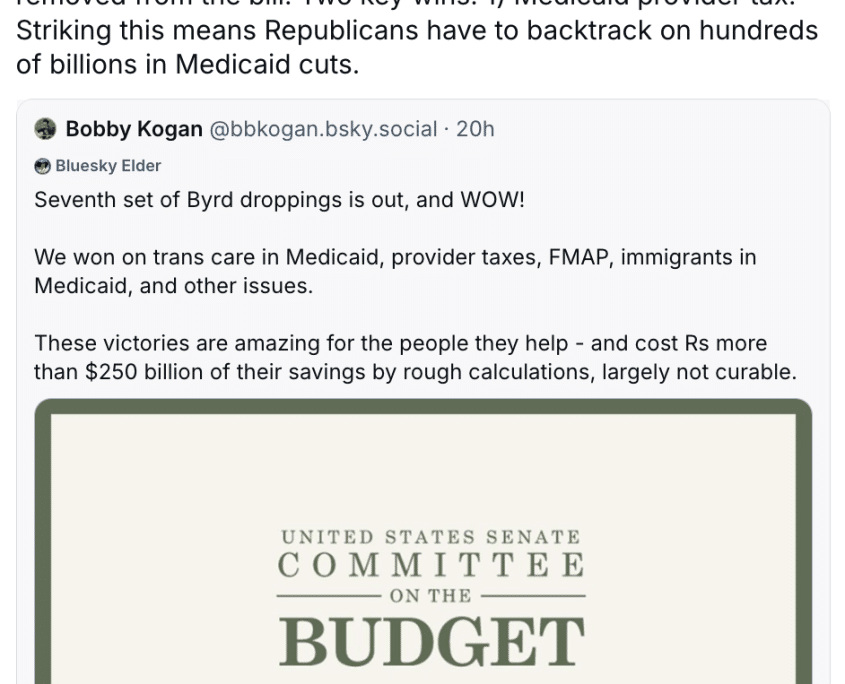
Task: Click 'ON THE' divider text in image
Action: tap(431, 596)
